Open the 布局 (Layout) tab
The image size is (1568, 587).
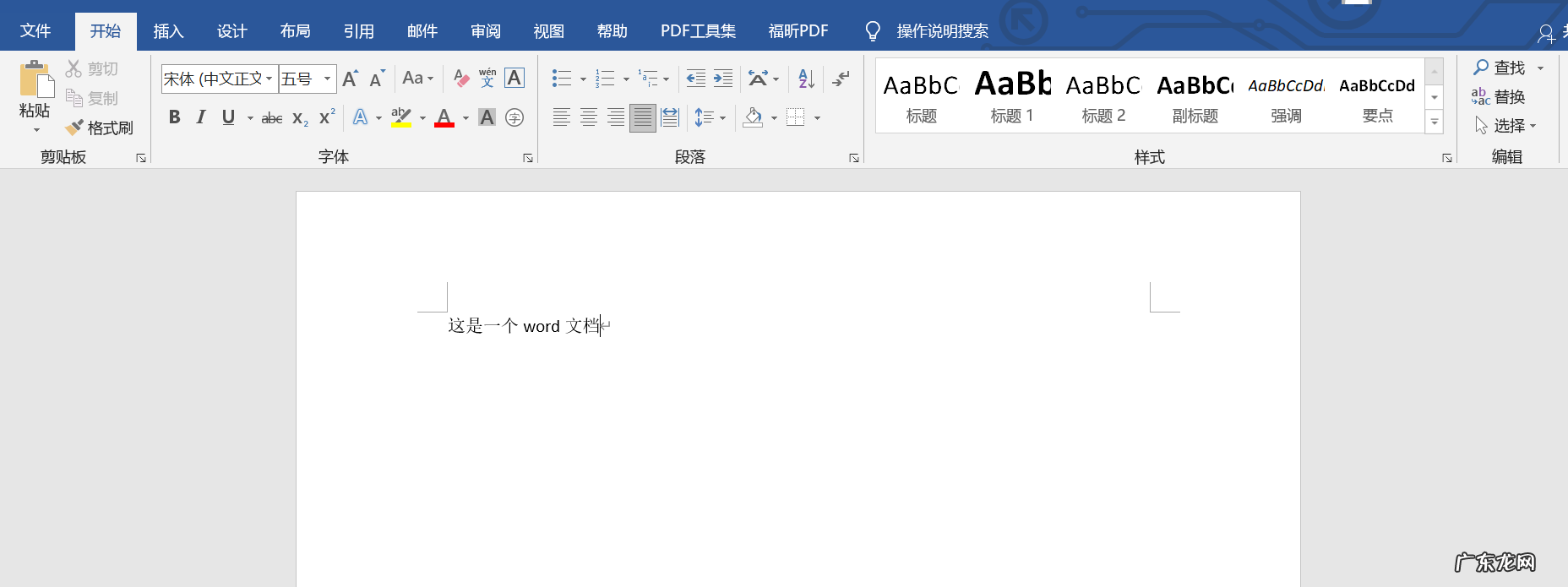coord(295,31)
